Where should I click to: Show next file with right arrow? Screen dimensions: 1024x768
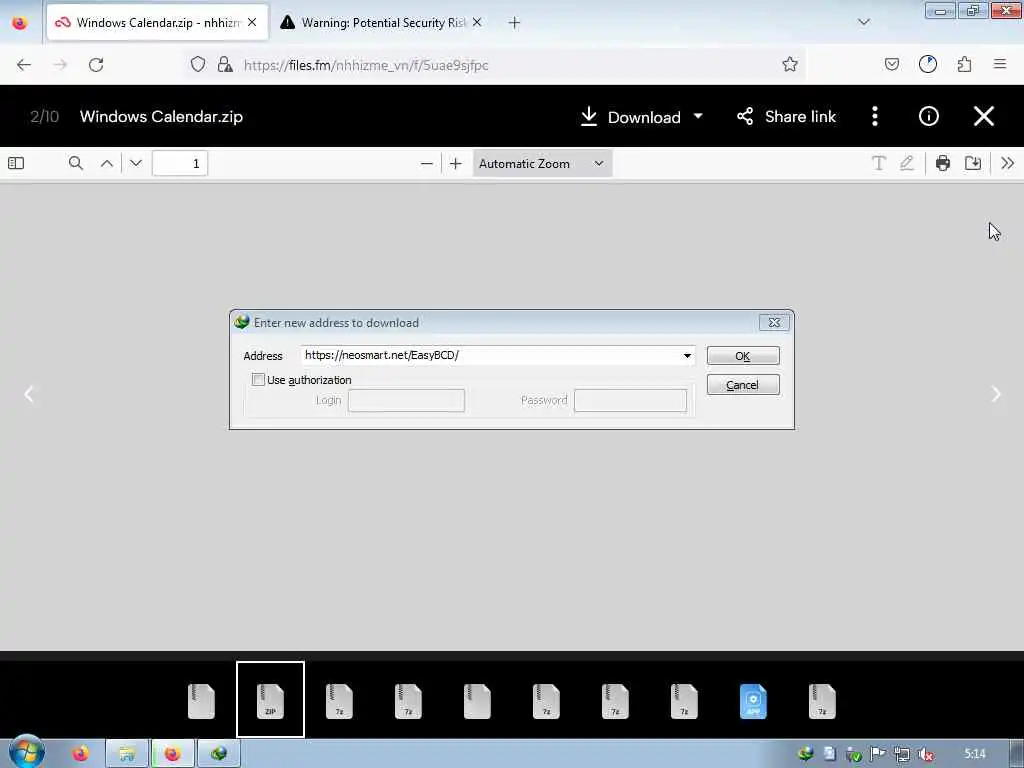[x=996, y=394]
